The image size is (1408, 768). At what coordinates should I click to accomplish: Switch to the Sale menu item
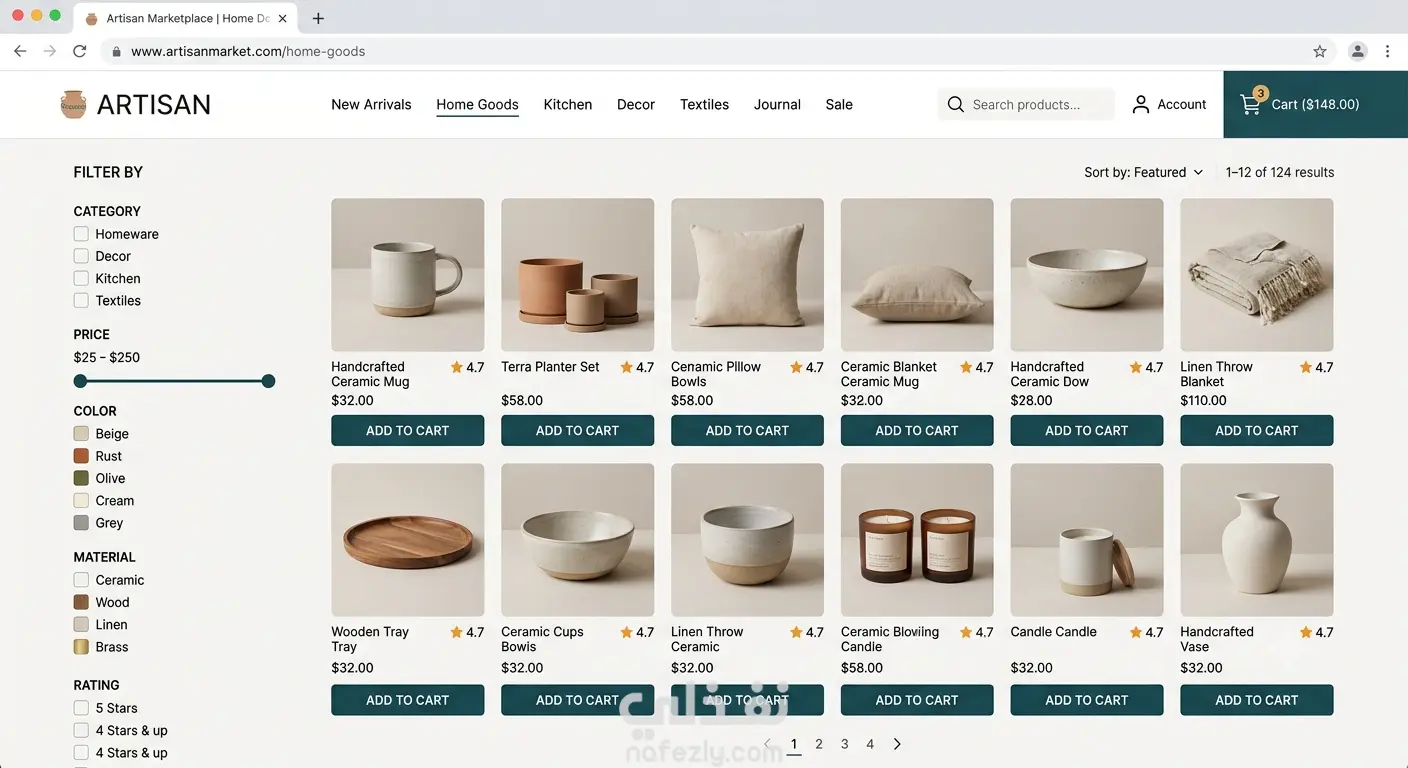[x=839, y=104]
